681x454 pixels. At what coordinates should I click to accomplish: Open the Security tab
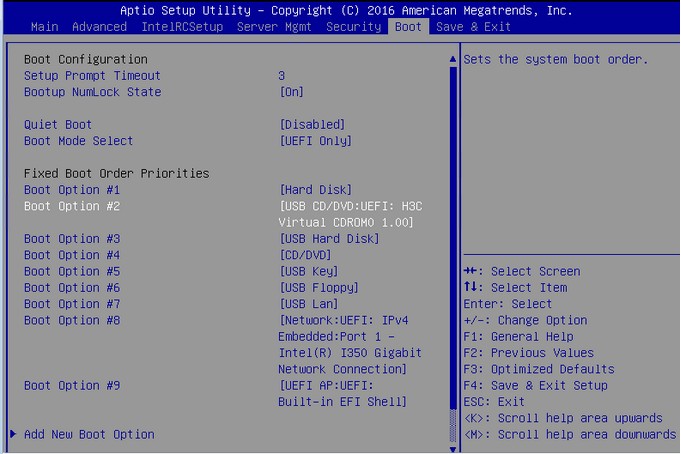tap(354, 27)
